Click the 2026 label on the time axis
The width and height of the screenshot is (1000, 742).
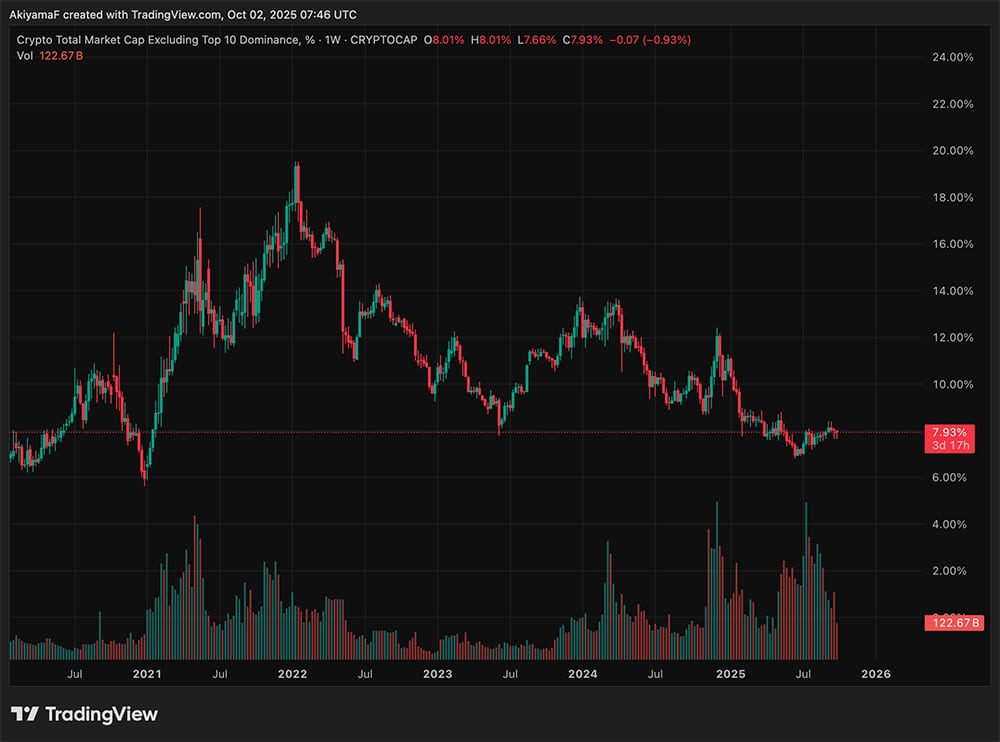click(877, 674)
